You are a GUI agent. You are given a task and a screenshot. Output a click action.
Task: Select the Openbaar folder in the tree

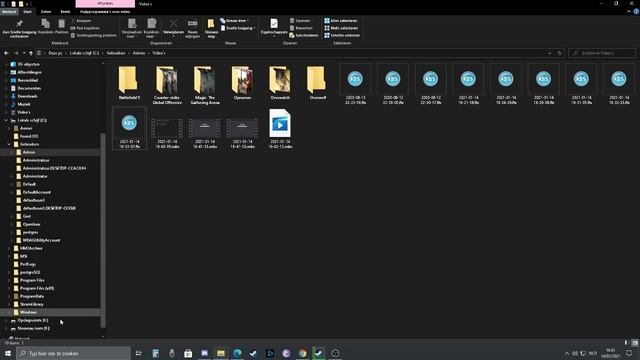pos(31,224)
